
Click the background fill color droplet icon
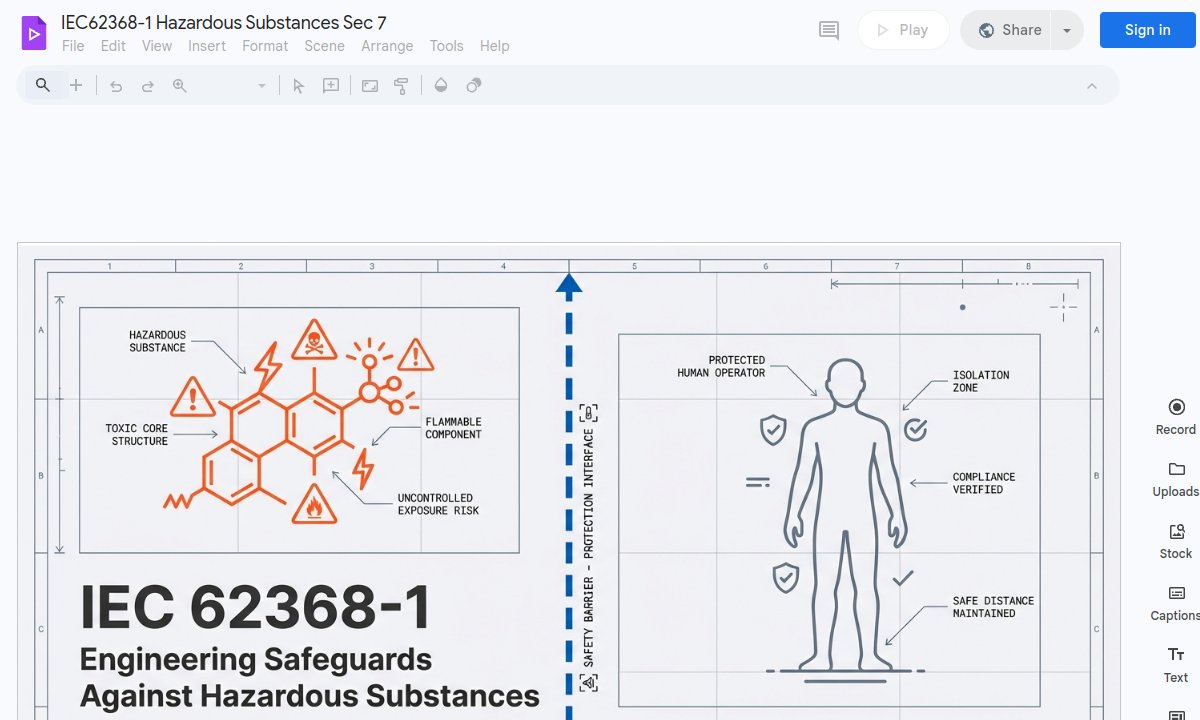(441, 86)
